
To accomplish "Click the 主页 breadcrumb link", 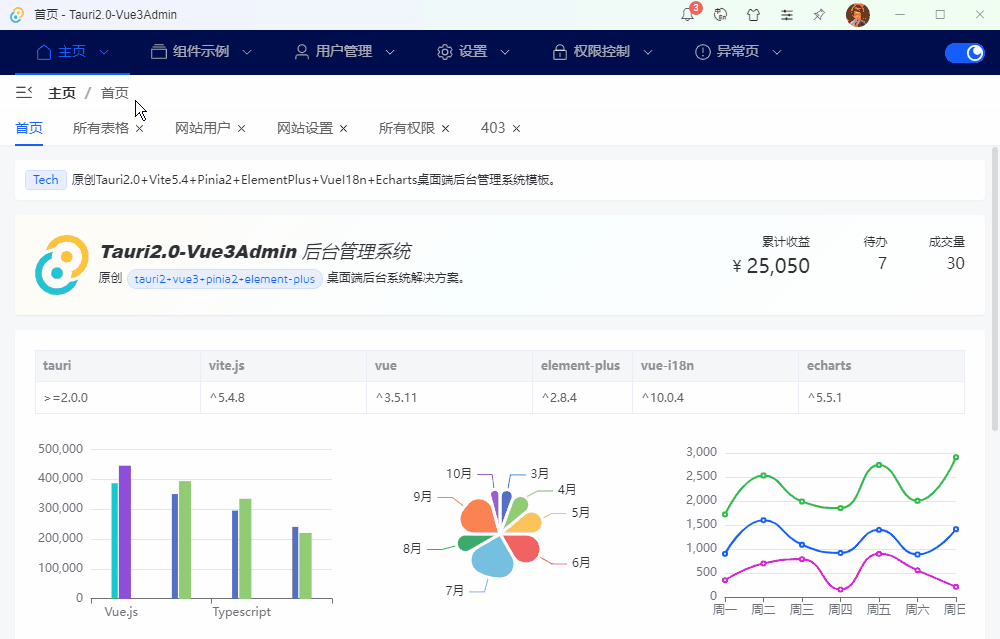I will click(x=62, y=93).
